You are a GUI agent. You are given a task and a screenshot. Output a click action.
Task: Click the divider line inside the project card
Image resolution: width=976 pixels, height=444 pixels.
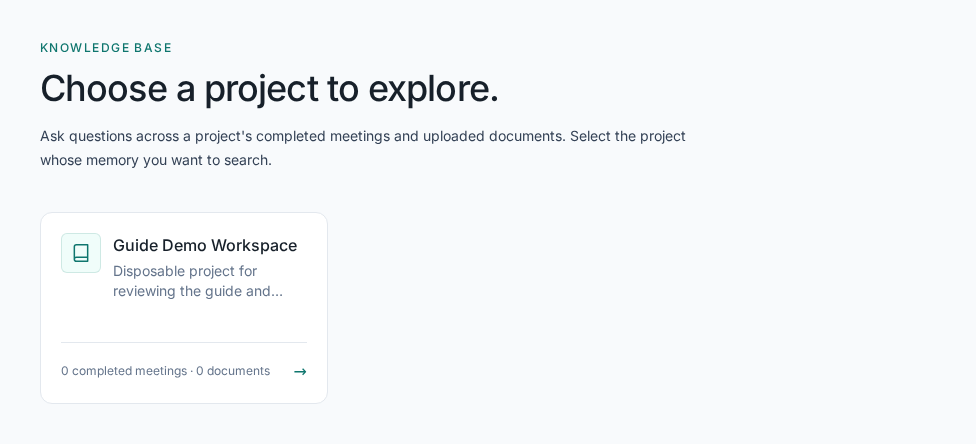[x=184, y=342]
